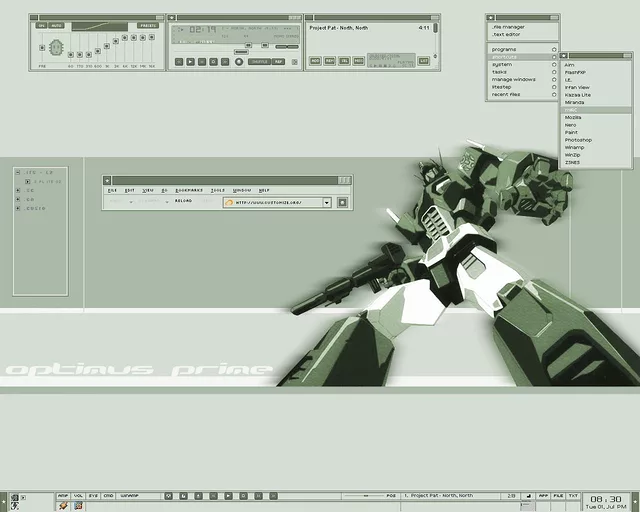
Task: Expand the manage windows menu entry
Action: [x=522, y=80]
